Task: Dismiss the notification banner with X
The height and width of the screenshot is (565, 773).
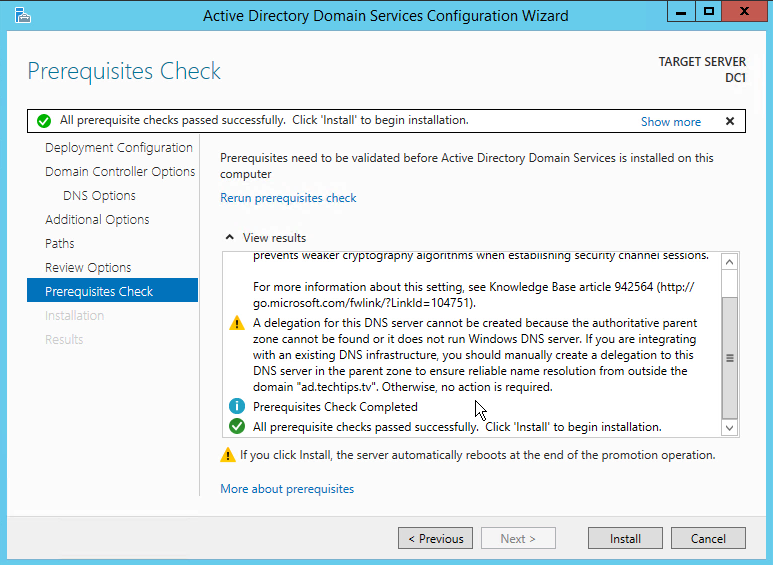Action: pyautogui.click(x=730, y=121)
